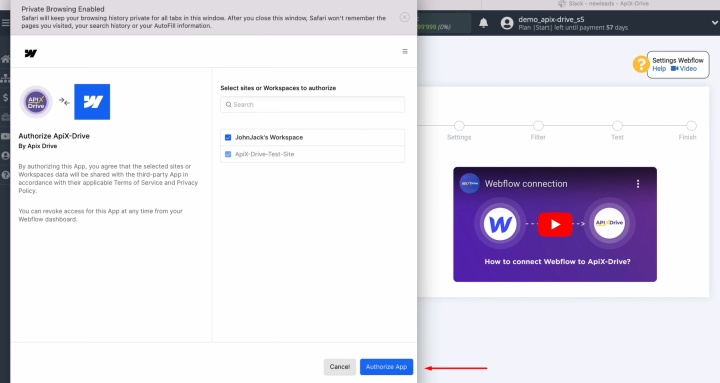This screenshot has height=383, width=720.
Task: Select the Test step marker
Action: [617, 125]
